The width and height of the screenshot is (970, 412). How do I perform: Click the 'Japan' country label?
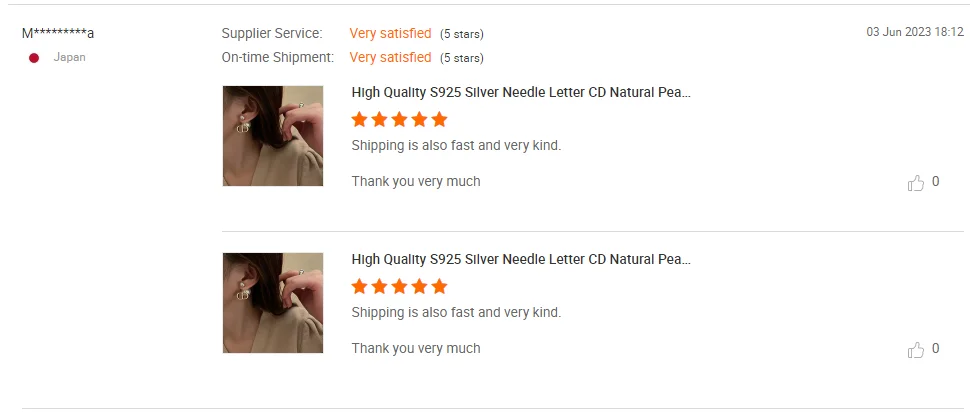click(x=69, y=57)
